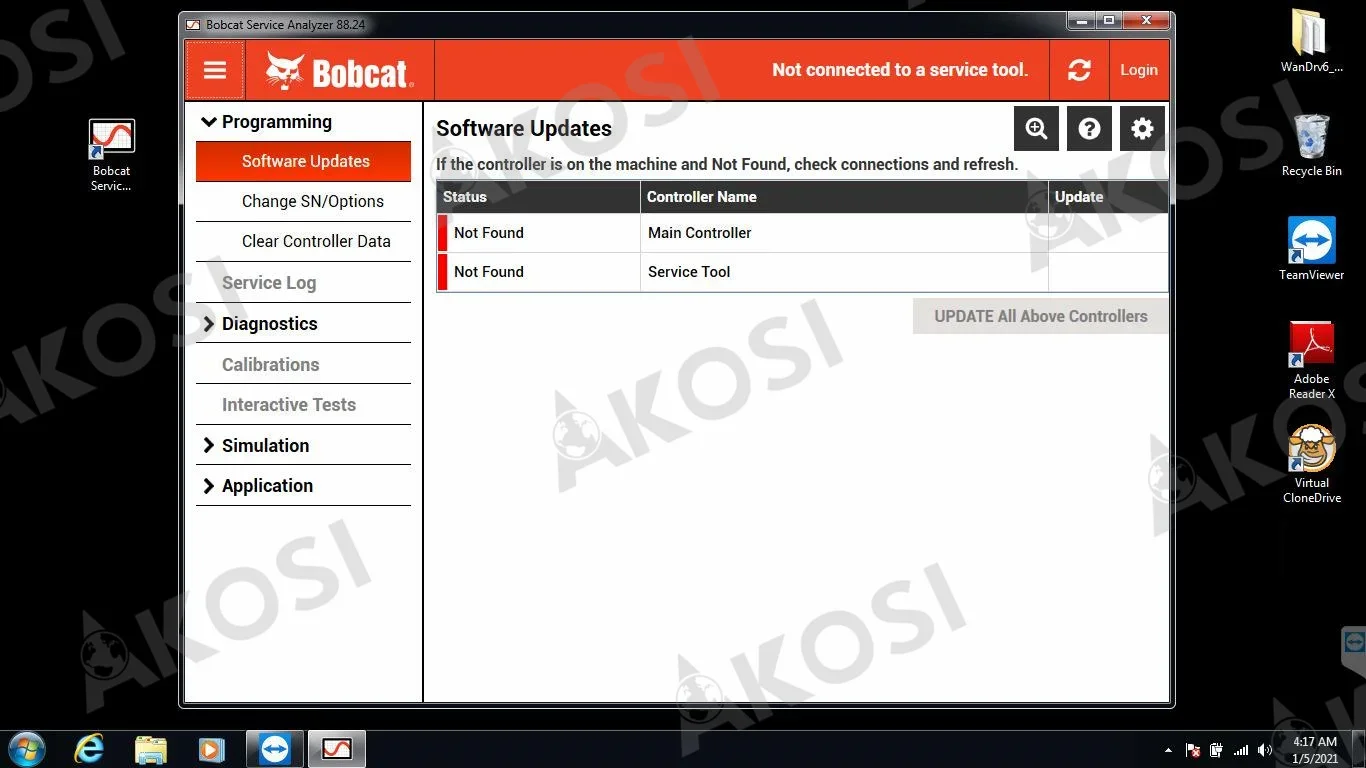1366x768 pixels.
Task: Select the Recycle Bin desktop icon
Action: point(1311,145)
